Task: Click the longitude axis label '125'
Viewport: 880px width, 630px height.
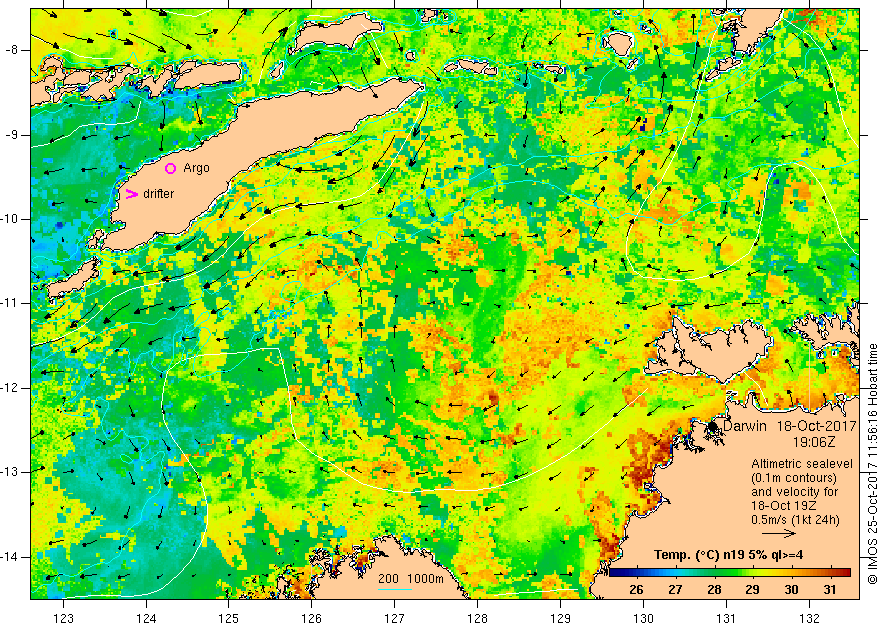Action: click(228, 619)
